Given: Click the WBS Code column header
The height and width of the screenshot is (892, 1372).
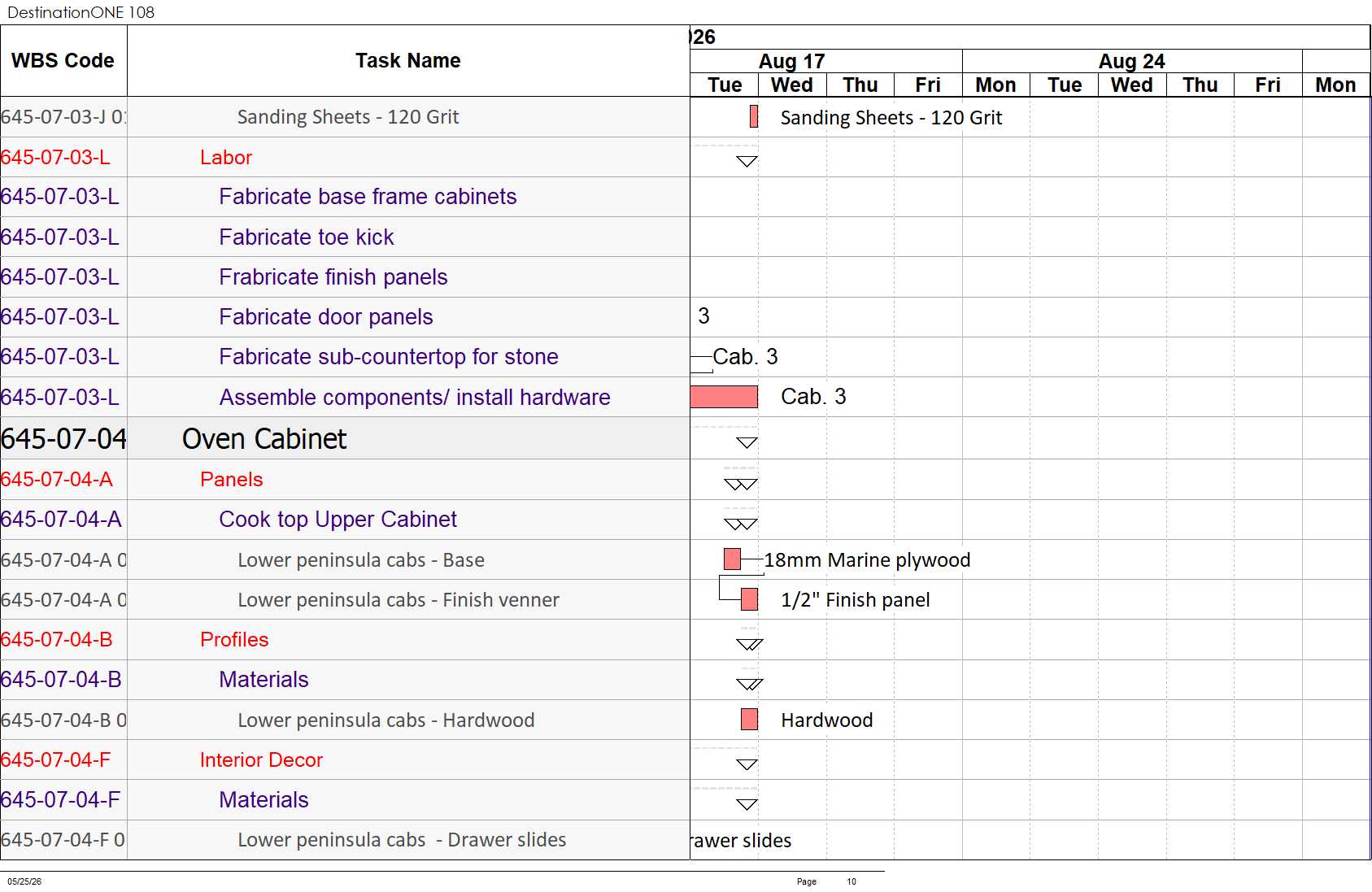Looking at the screenshot, I should 63,61.
